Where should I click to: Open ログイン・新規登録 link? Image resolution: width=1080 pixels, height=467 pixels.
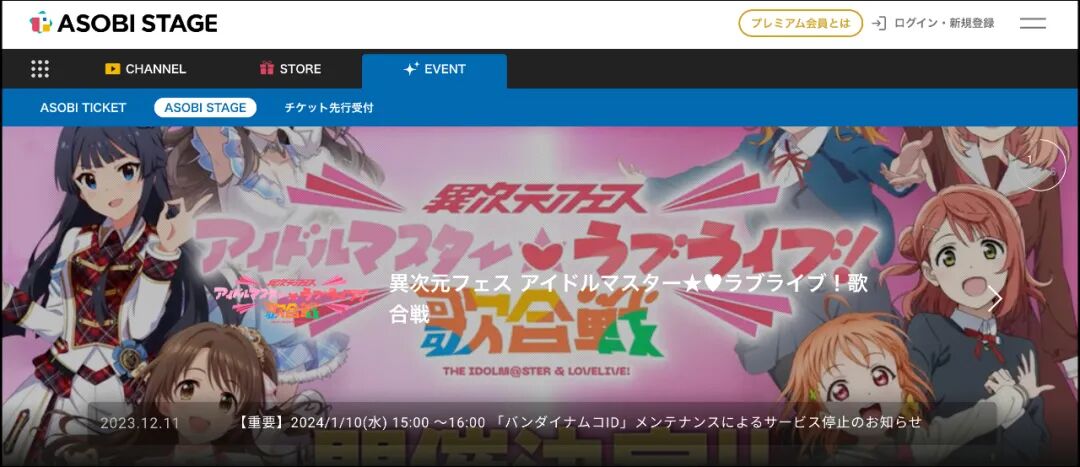944,23
